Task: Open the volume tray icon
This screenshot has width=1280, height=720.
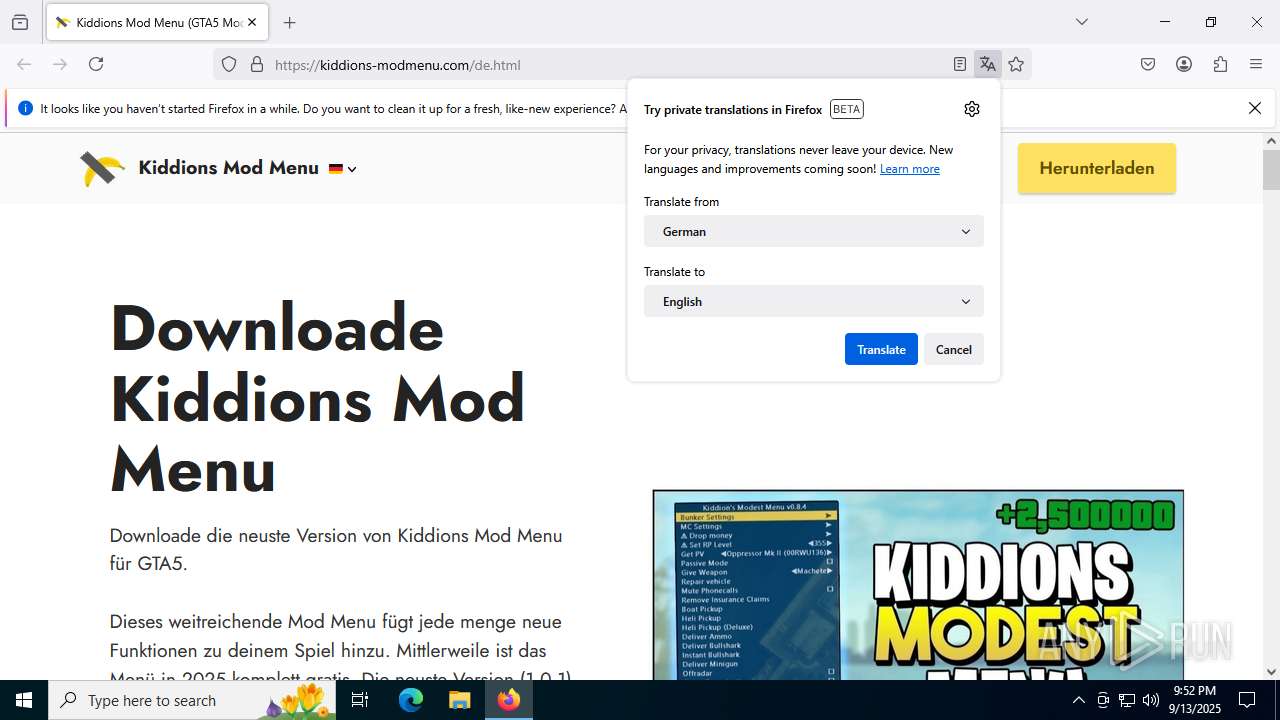Action: pyautogui.click(x=1151, y=700)
